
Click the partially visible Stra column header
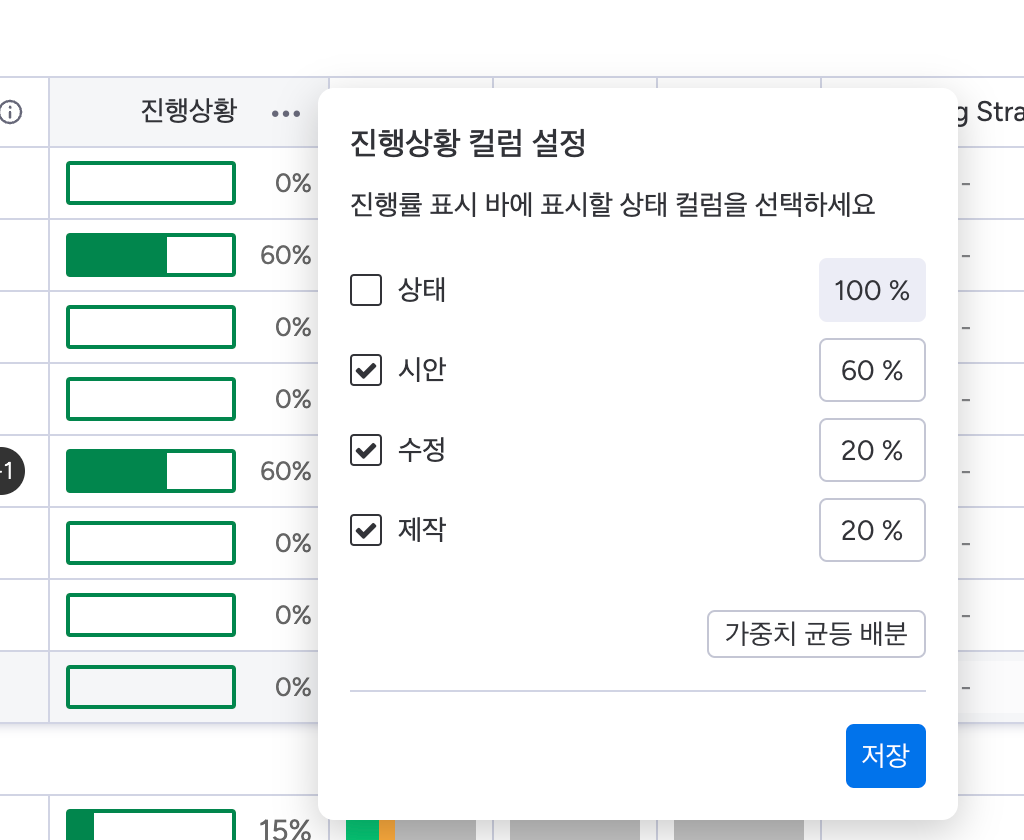point(990,112)
